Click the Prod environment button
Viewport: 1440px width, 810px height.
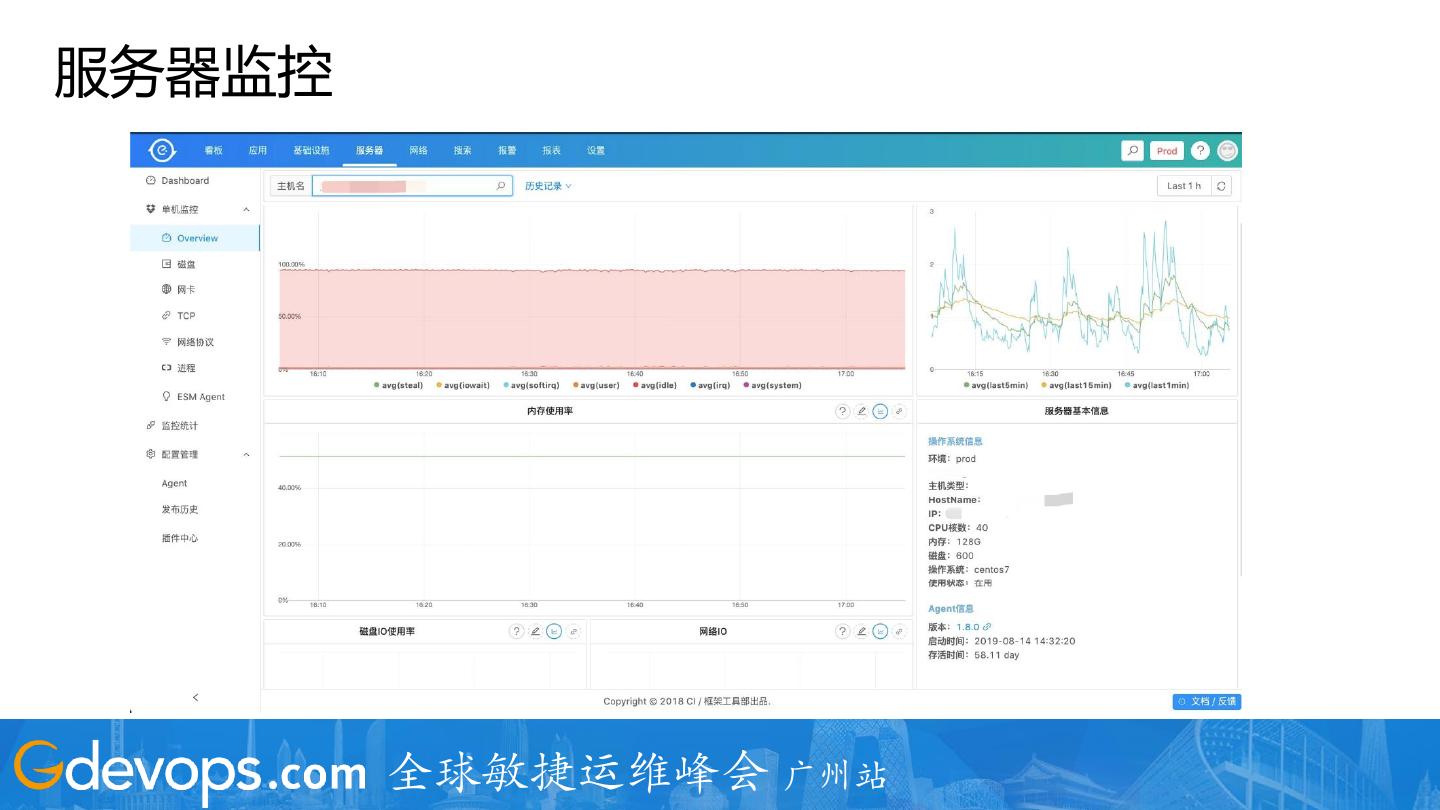click(1167, 151)
